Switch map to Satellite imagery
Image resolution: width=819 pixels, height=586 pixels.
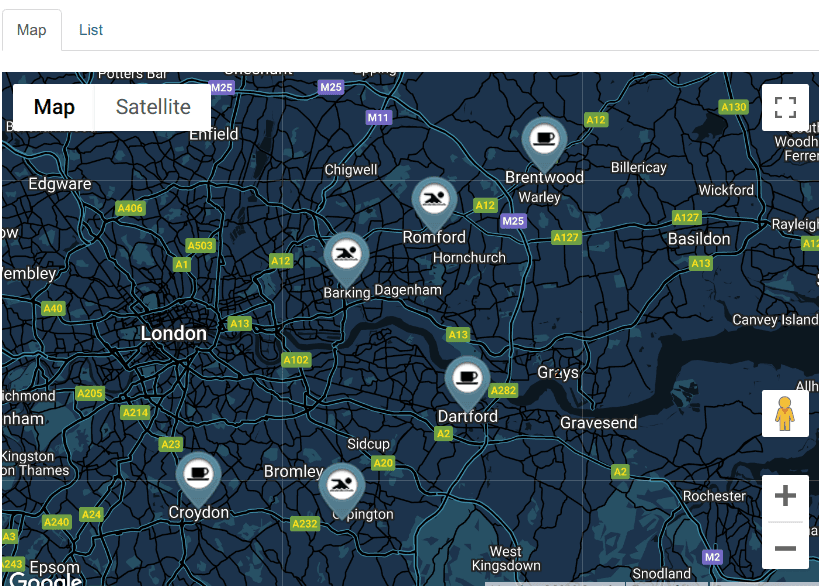153,107
